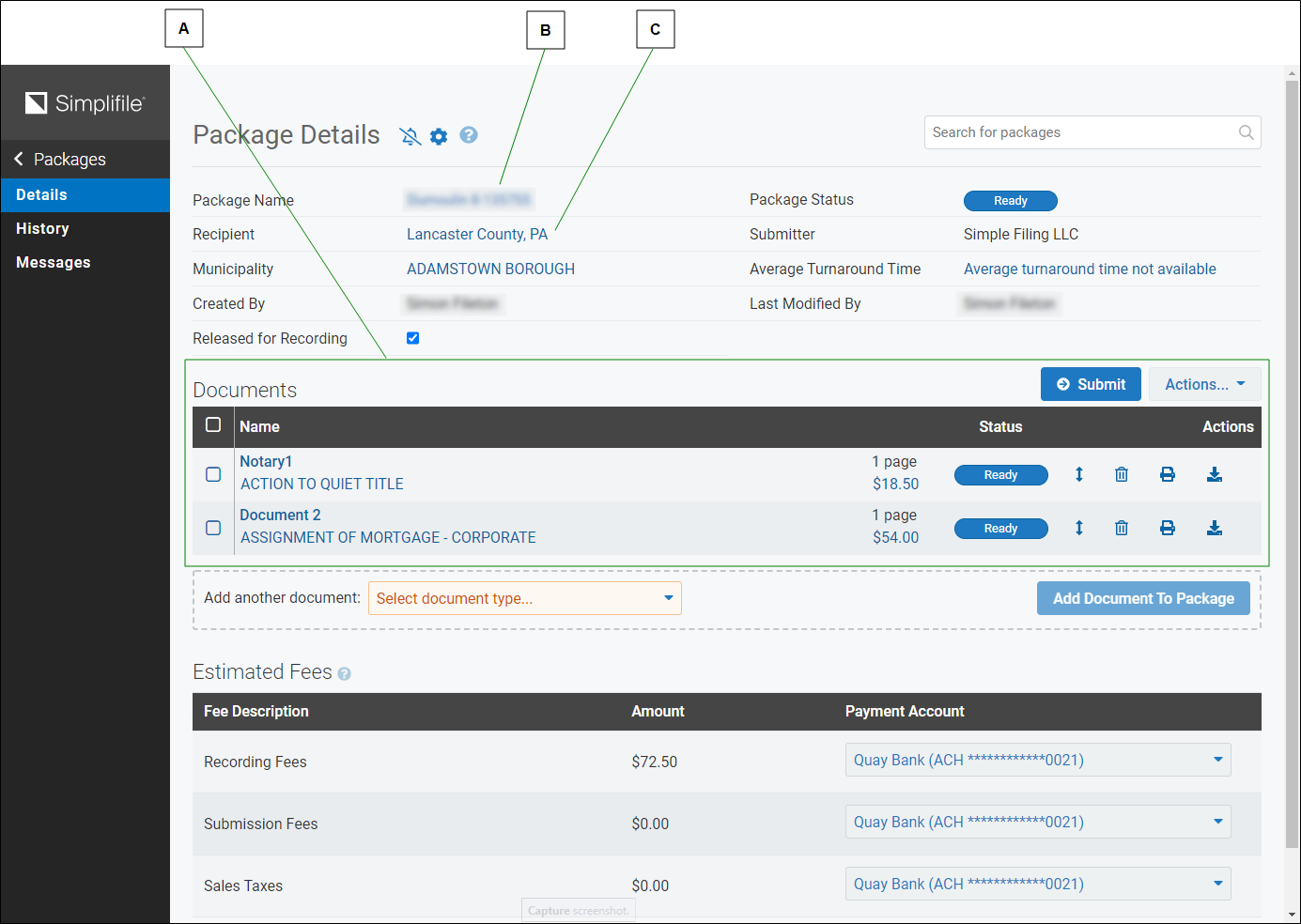The width and height of the screenshot is (1301, 924).
Task: Open the Lancaster County, PA link
Action: (x=476, y=235)
